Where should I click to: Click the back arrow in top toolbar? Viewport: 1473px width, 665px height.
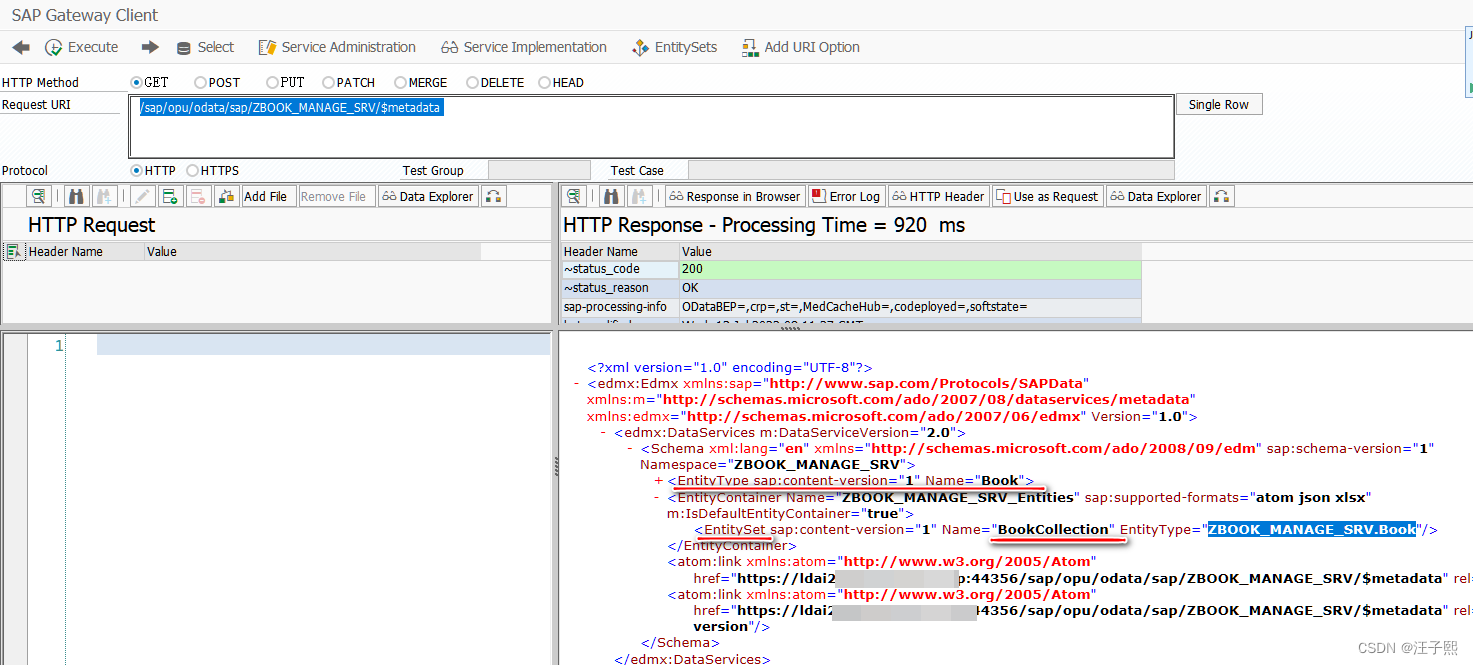pos(21,47)
